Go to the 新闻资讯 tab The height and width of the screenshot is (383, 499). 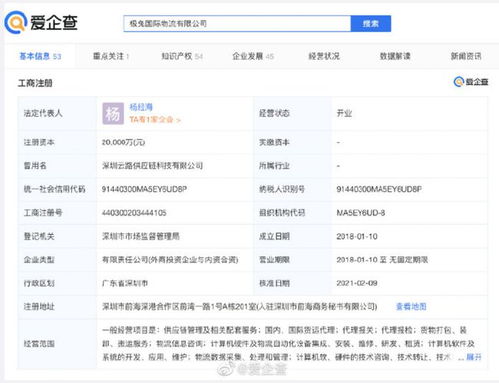466,56
